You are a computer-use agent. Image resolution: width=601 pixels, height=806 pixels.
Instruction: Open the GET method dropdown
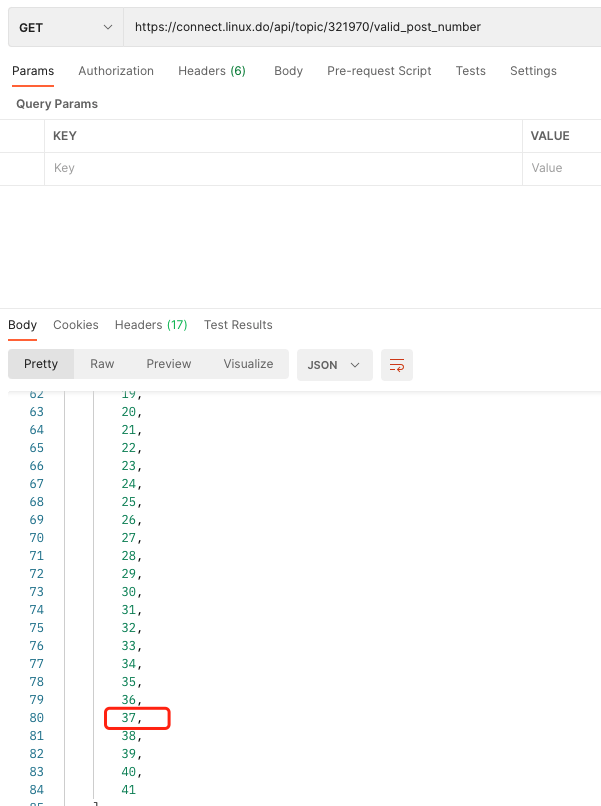pyautogui.click(x=66, y=27)
